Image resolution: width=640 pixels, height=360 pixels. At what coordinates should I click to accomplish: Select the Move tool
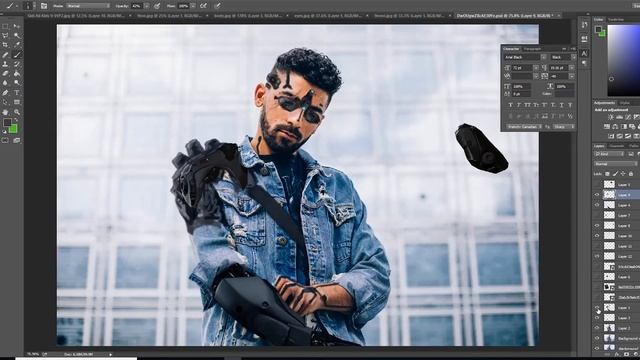[x=17, y=26]
